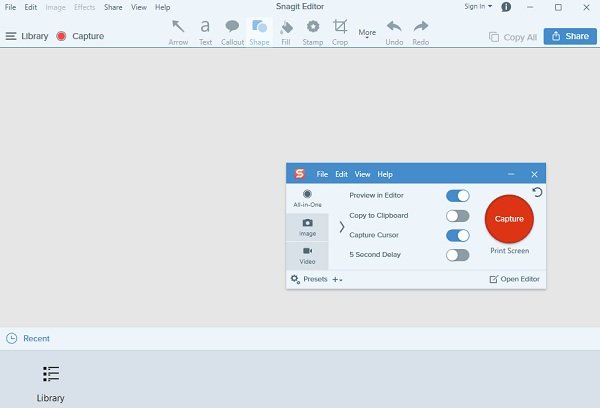Image resolution: width=600 pixels, height=408 pixels.
Task: Open the File menu in the capture window
Action: 322,174
